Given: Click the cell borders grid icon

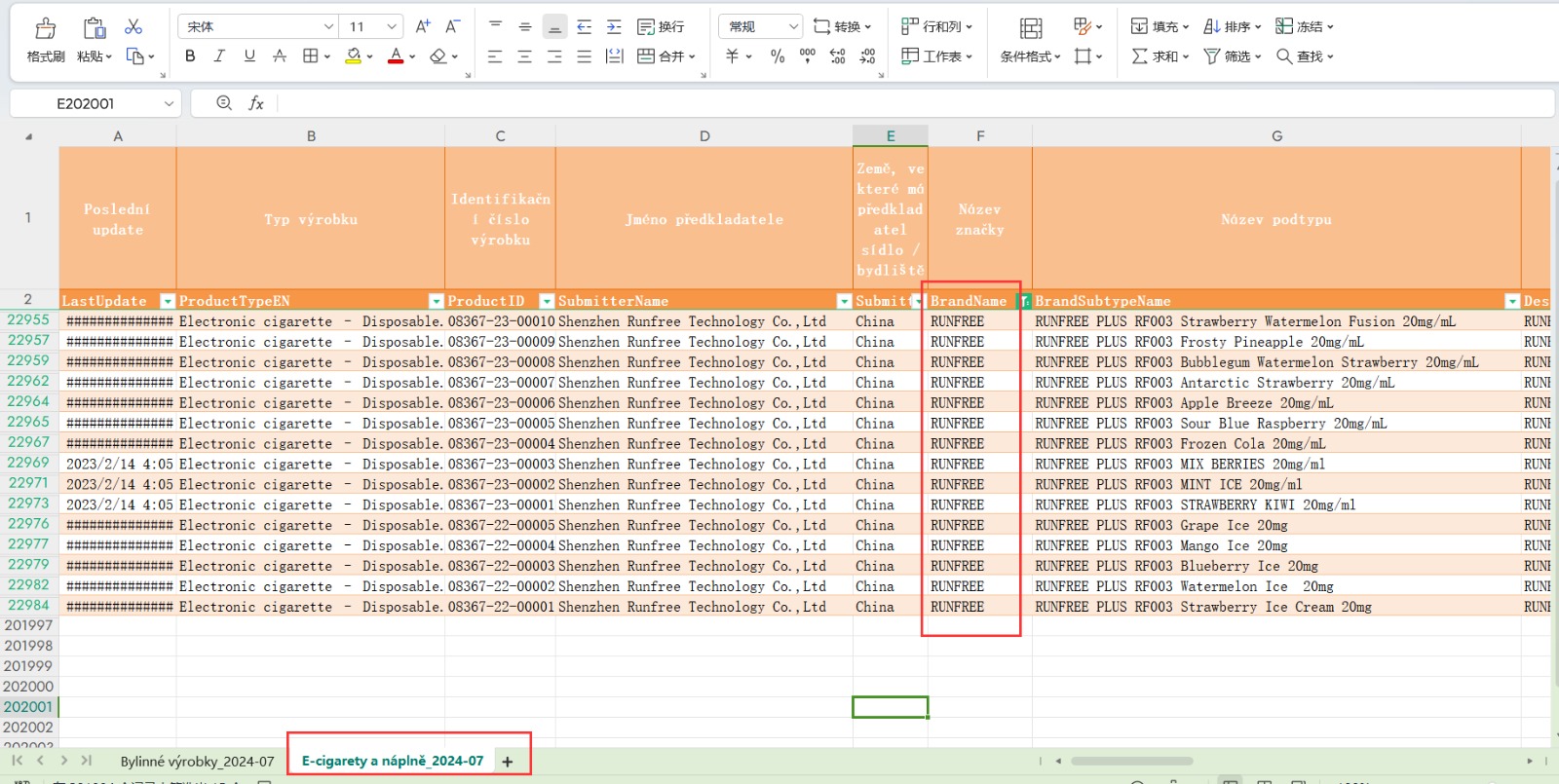Looking at the screenshot, I should coord(311,56).
